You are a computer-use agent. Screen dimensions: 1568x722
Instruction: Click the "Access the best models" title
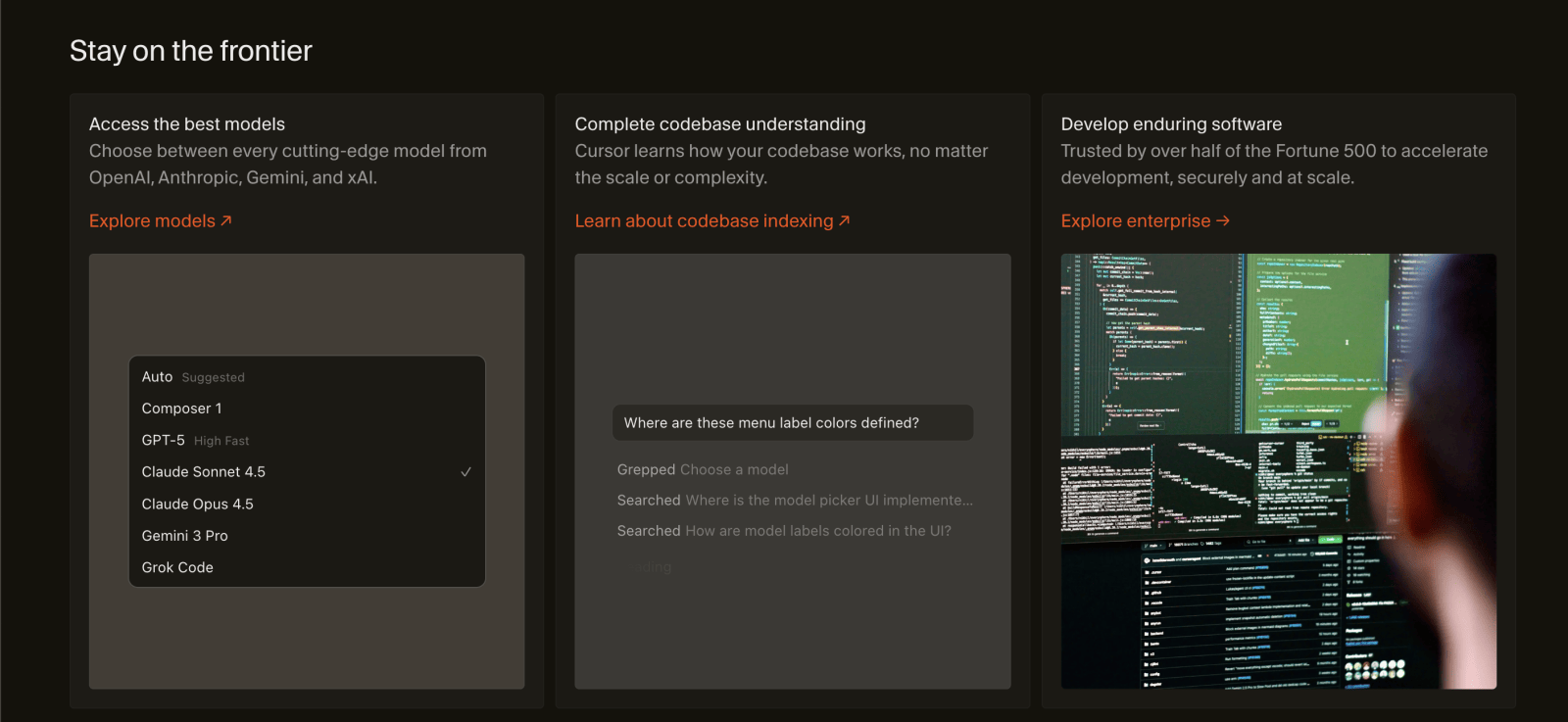187,124
